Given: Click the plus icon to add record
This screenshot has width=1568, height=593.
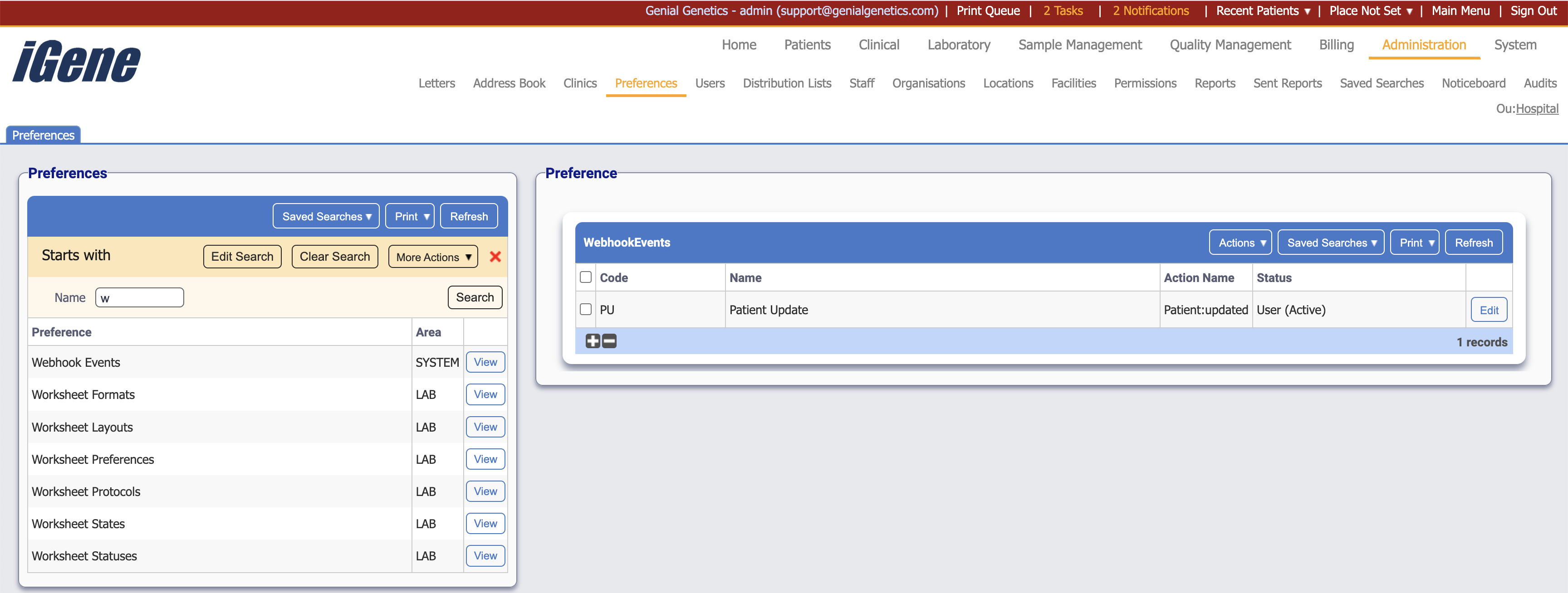Looking at the screenshot, I should pos(592,341).
